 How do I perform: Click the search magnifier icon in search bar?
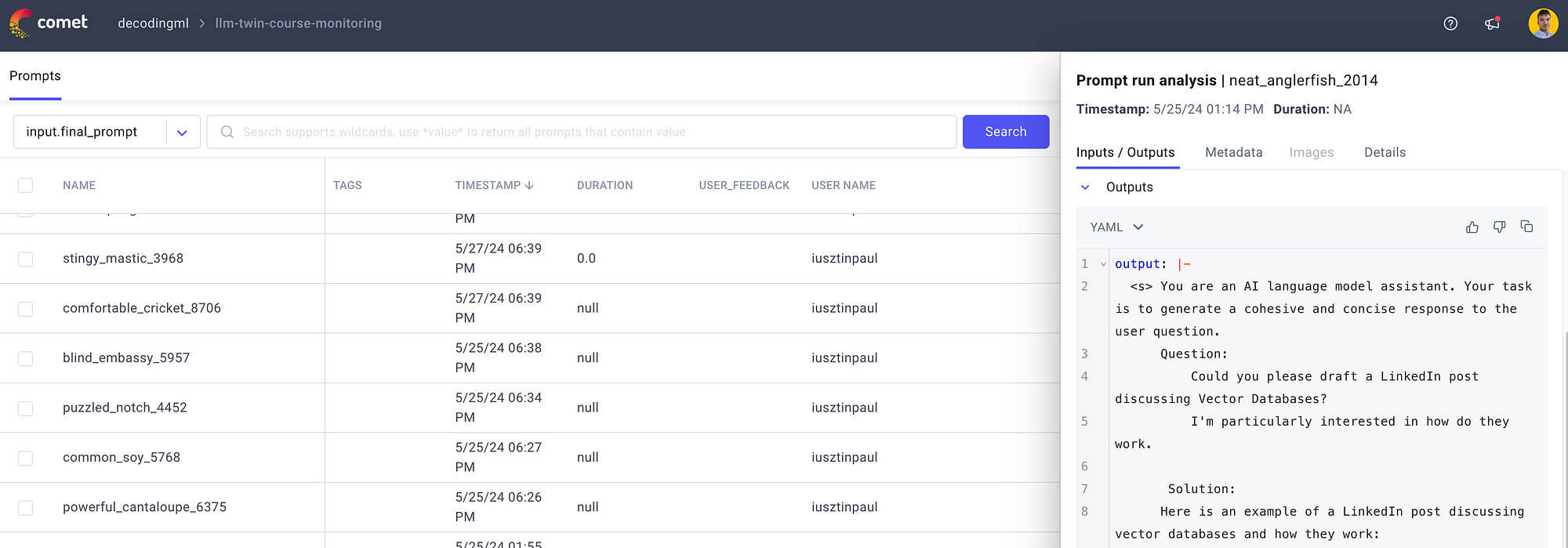pos(227,132)
